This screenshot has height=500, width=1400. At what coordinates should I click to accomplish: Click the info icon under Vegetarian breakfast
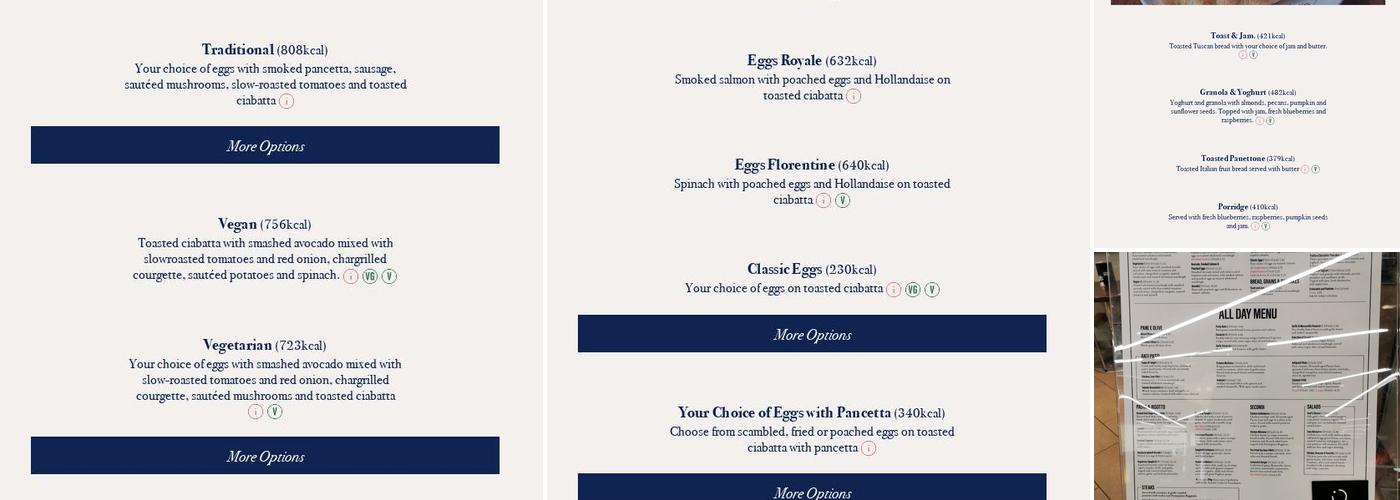pos(255,411)
